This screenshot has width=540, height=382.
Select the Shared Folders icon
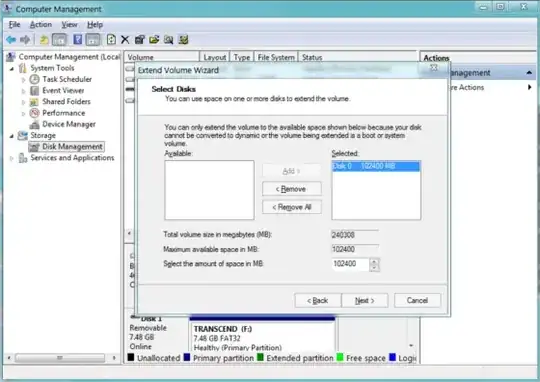point(34,102)
